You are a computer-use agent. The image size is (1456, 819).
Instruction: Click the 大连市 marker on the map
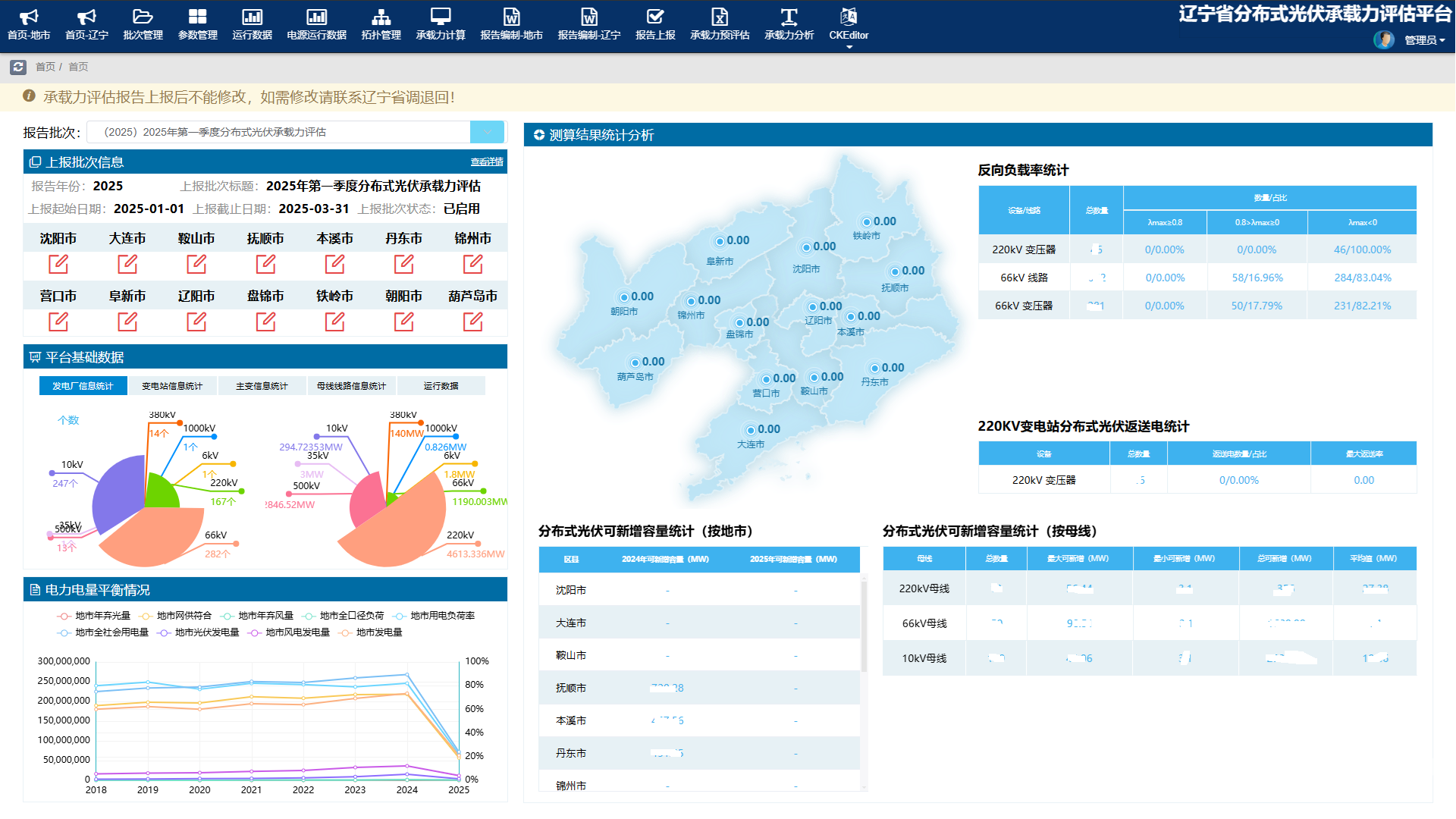point(751,430)
